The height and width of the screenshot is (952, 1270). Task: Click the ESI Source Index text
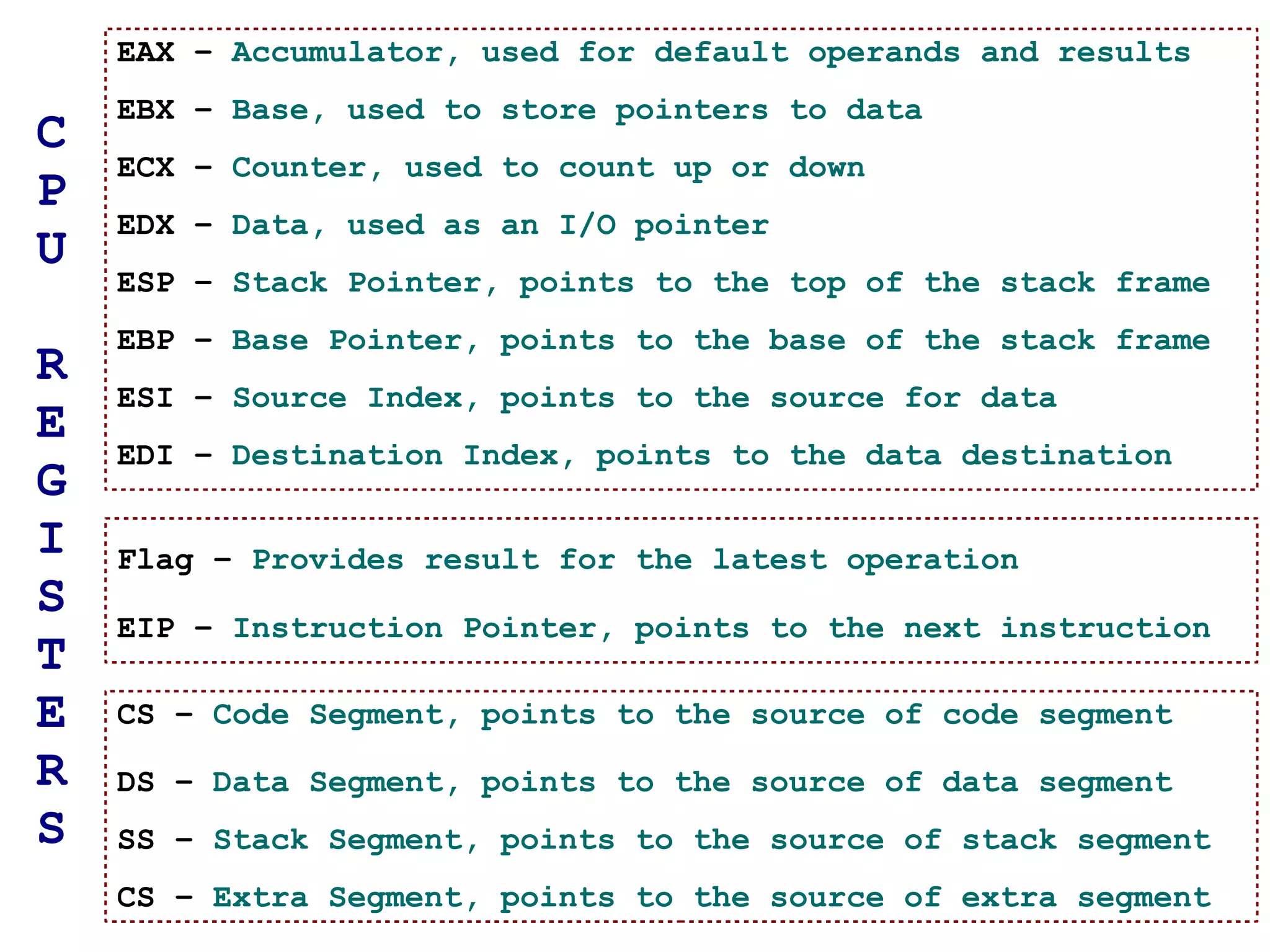(x=587, y=399)
